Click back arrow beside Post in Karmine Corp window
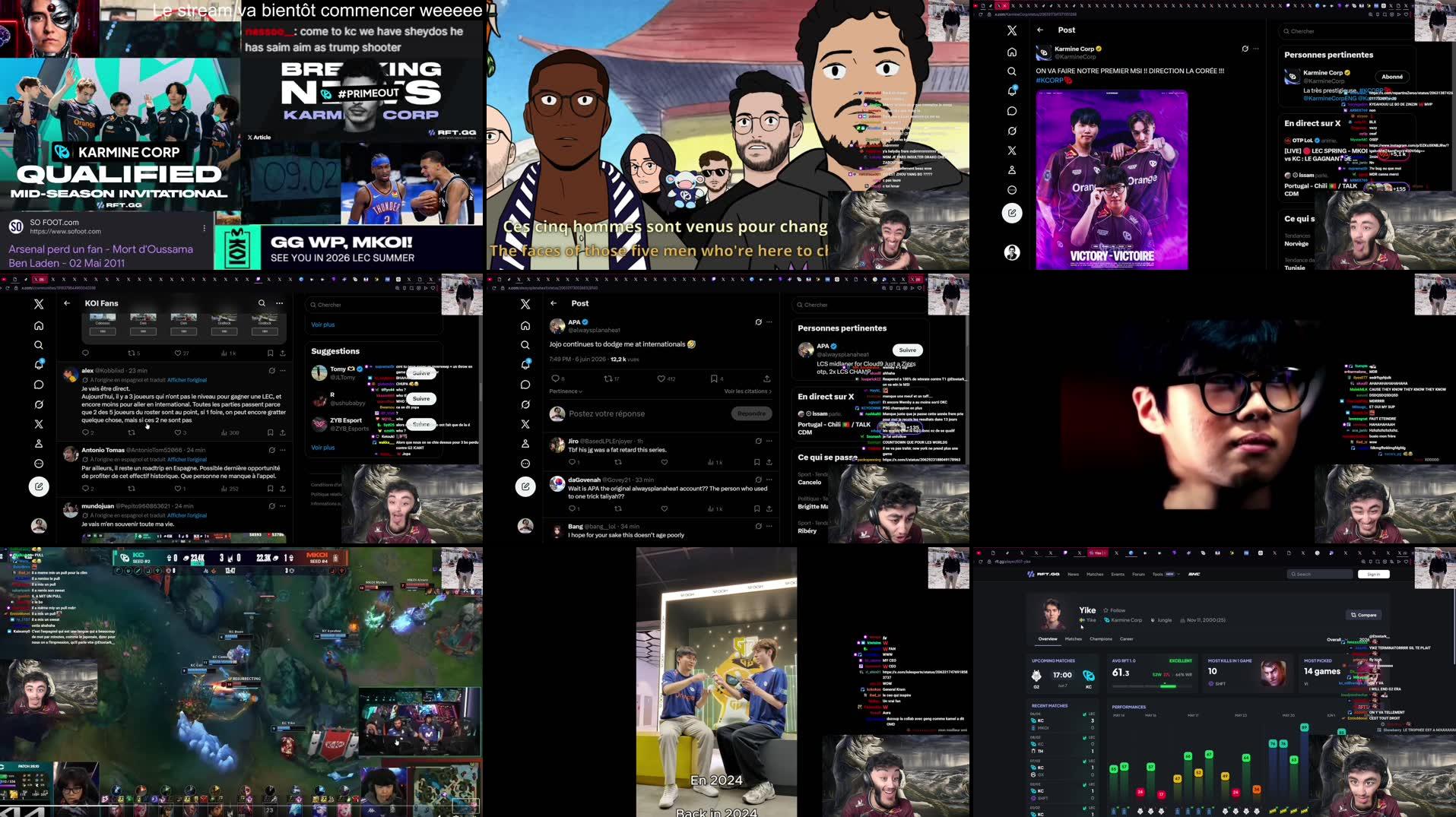This screenshot has width=1456, height=817. point(1040,30)
